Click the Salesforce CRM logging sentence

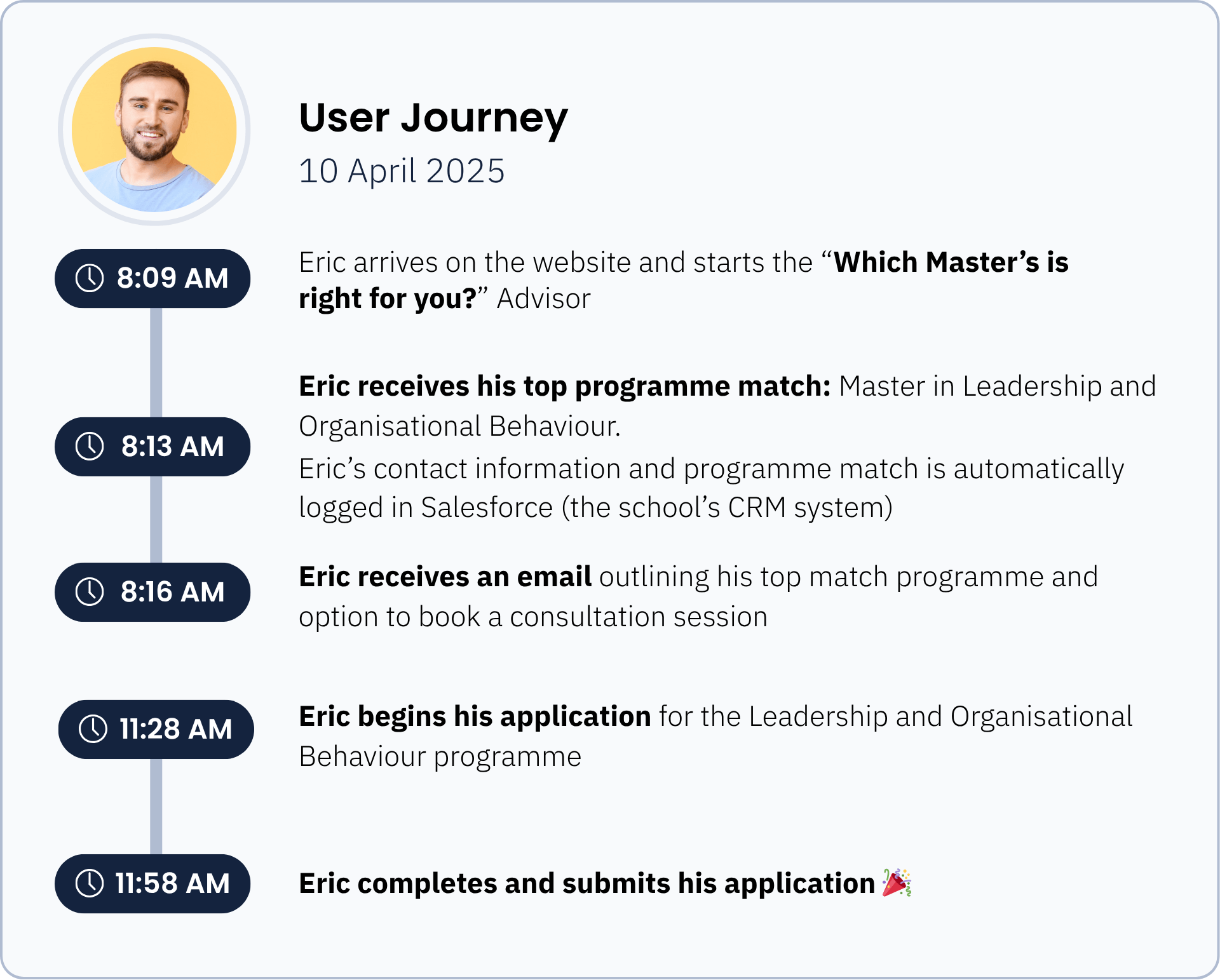(x=712, y=488)
